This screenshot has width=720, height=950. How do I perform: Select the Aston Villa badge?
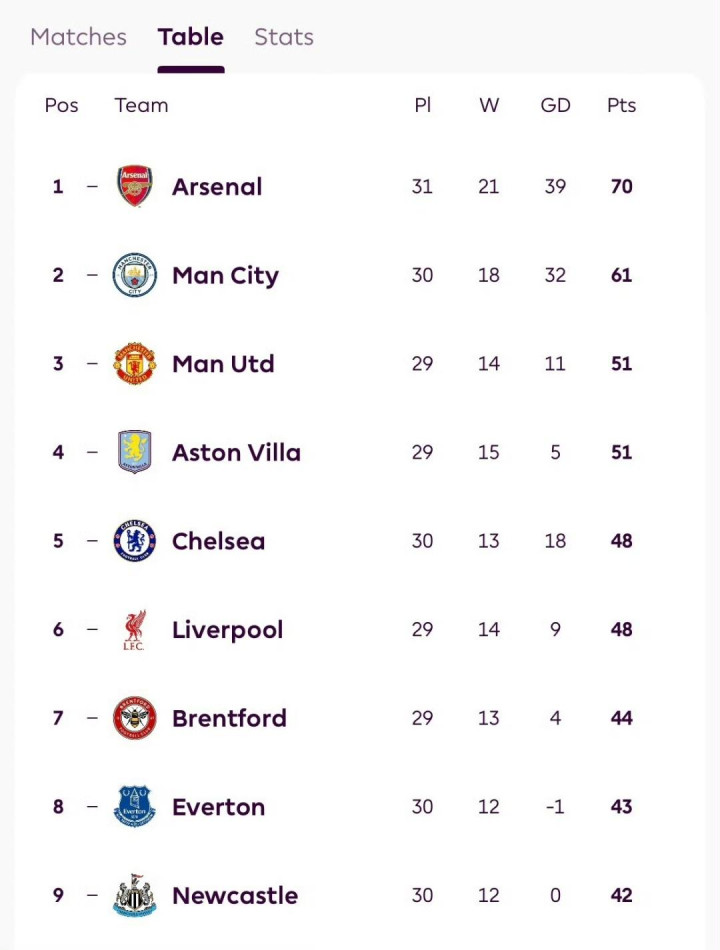[135, 452]
